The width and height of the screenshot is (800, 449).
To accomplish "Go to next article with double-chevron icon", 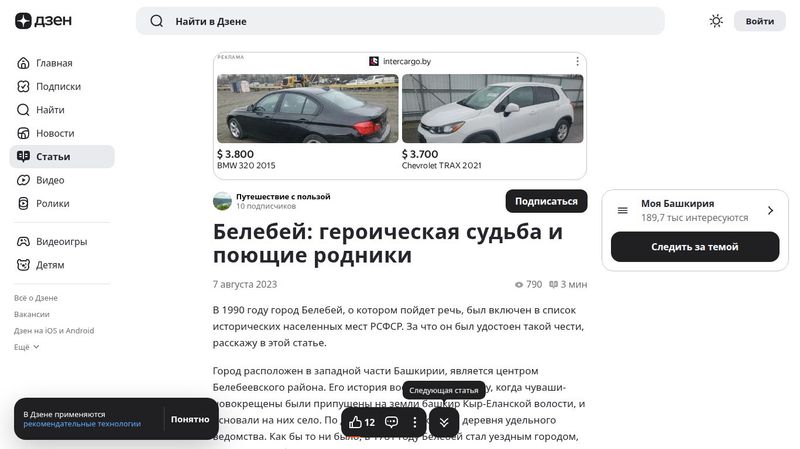I will (x=445, y=422).
